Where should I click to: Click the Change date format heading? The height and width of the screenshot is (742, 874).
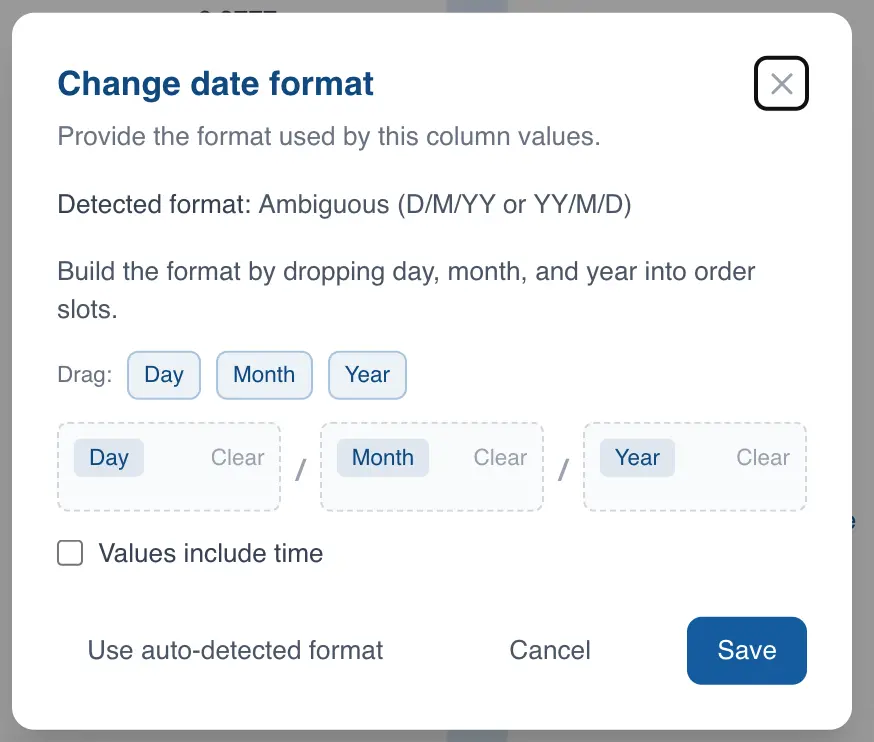tap(214, 83)
